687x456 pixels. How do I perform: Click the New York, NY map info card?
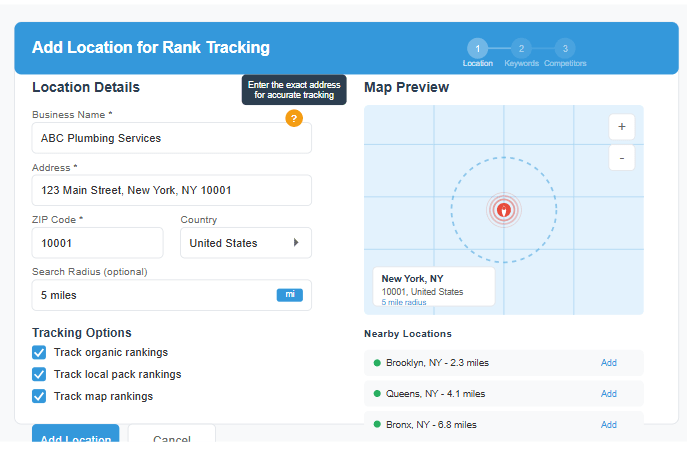click(433, 286)
